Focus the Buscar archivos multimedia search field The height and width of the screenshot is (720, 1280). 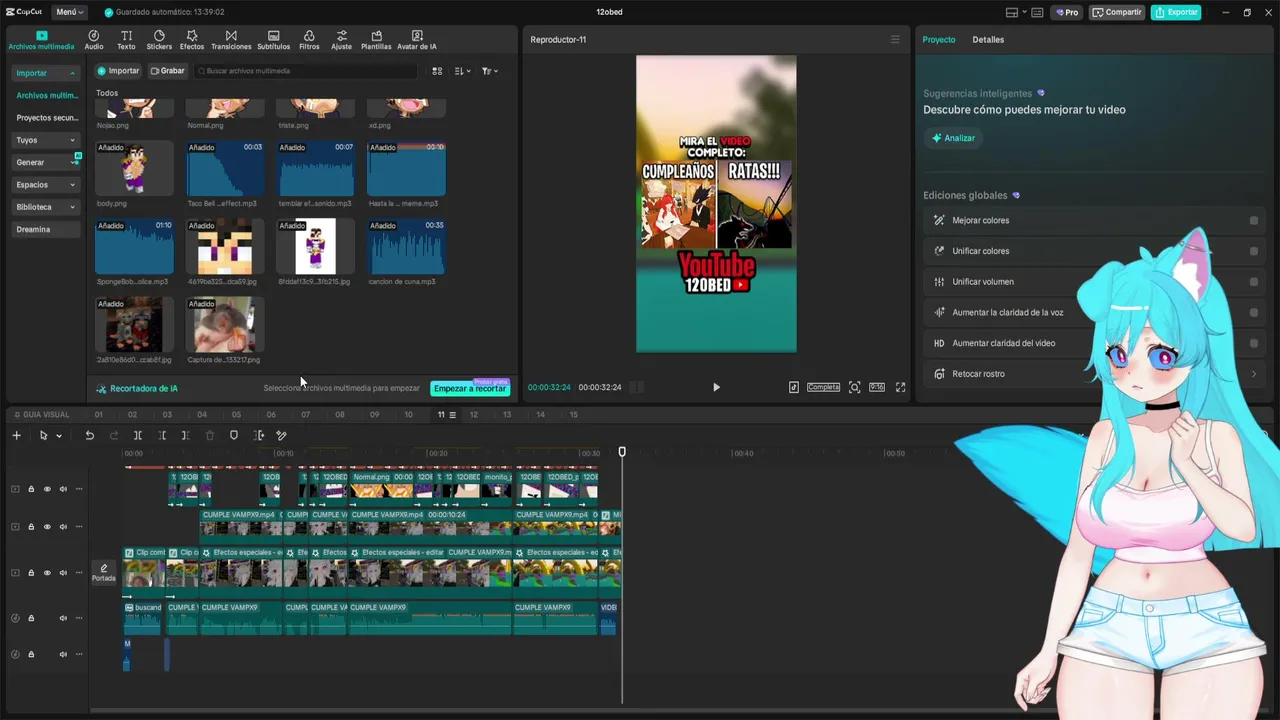(305, 71)
